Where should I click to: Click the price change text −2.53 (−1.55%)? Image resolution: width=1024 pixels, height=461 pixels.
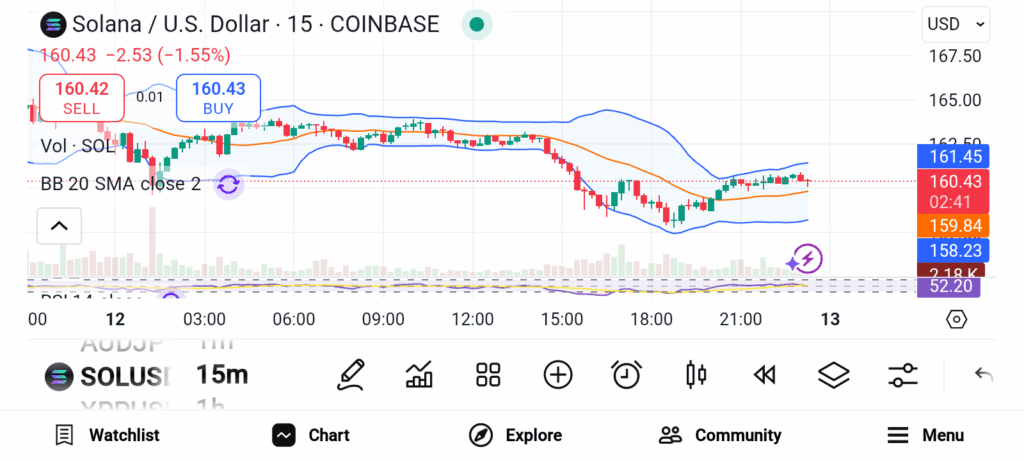pos(168,56)
